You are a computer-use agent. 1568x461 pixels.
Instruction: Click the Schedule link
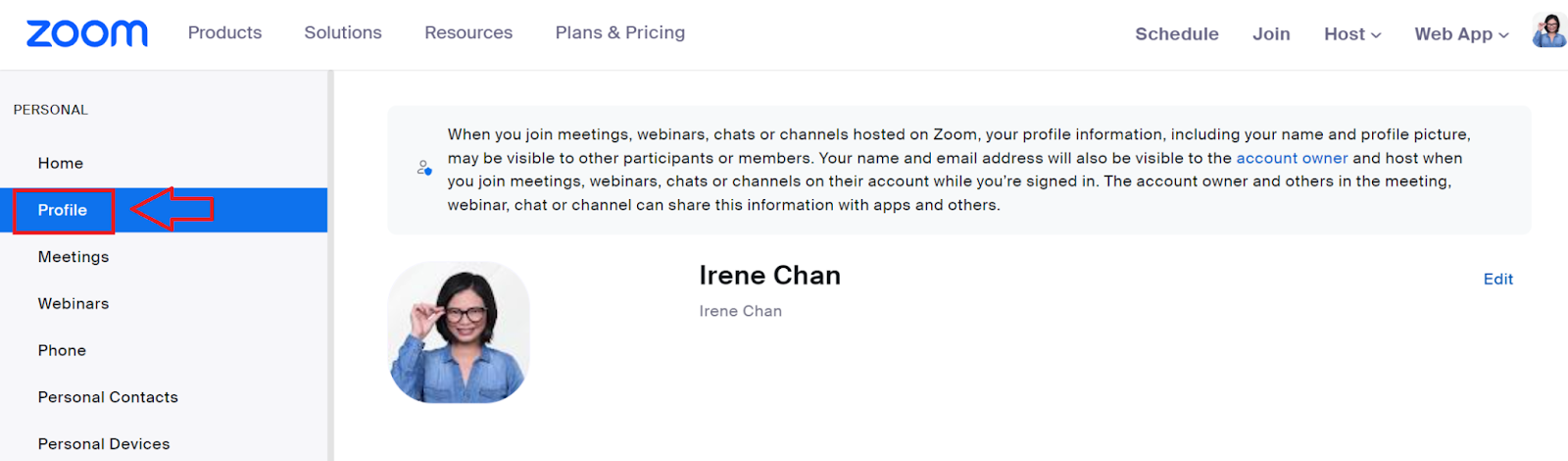click(1177, 34)
